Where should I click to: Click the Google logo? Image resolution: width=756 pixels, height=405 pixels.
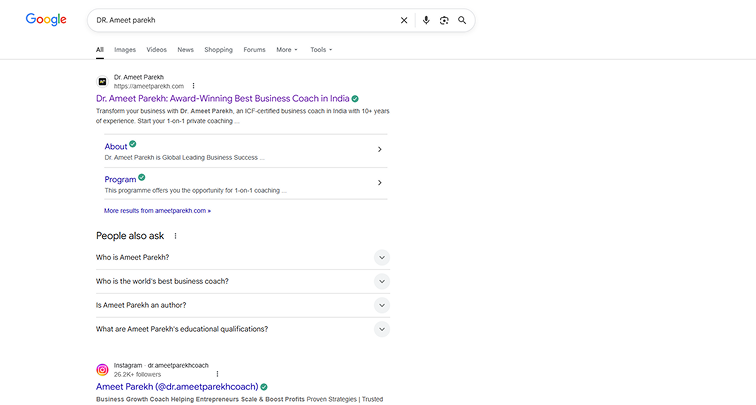tap(46, 20)
